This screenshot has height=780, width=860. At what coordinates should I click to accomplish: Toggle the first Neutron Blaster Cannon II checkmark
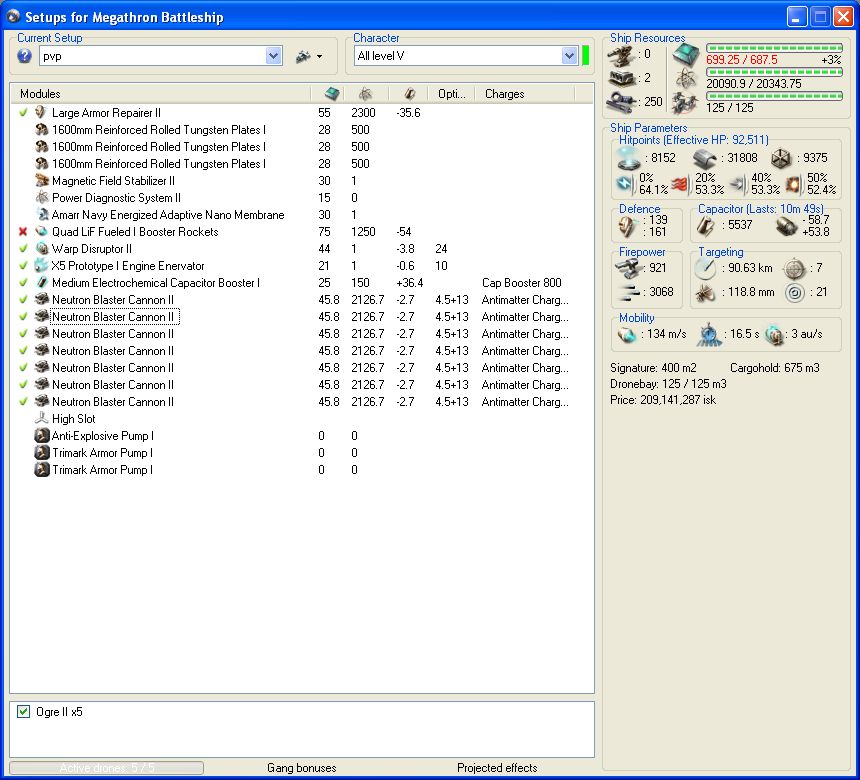pyautogui.click(x=23, y=299)
